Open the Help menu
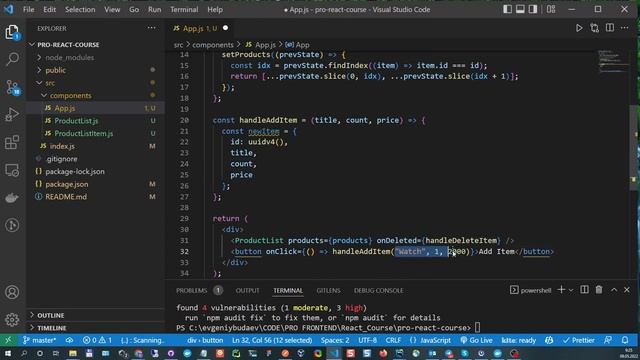 pos(215,9)
